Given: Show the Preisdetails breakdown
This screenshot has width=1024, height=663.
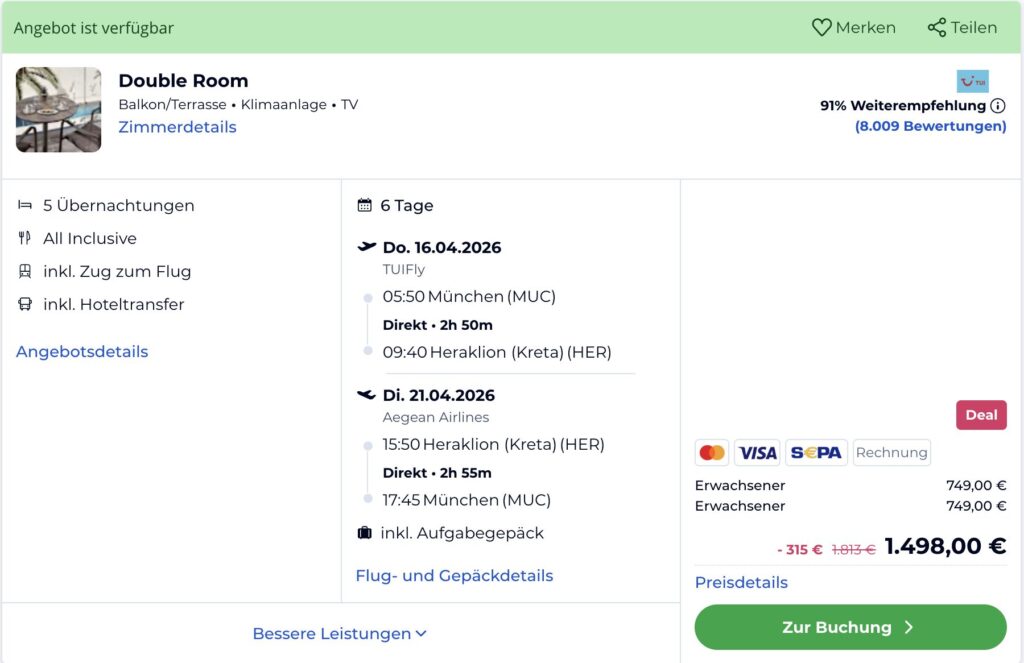Looking at the screenshot, I should pyautogui.click(x=740, y=582).
